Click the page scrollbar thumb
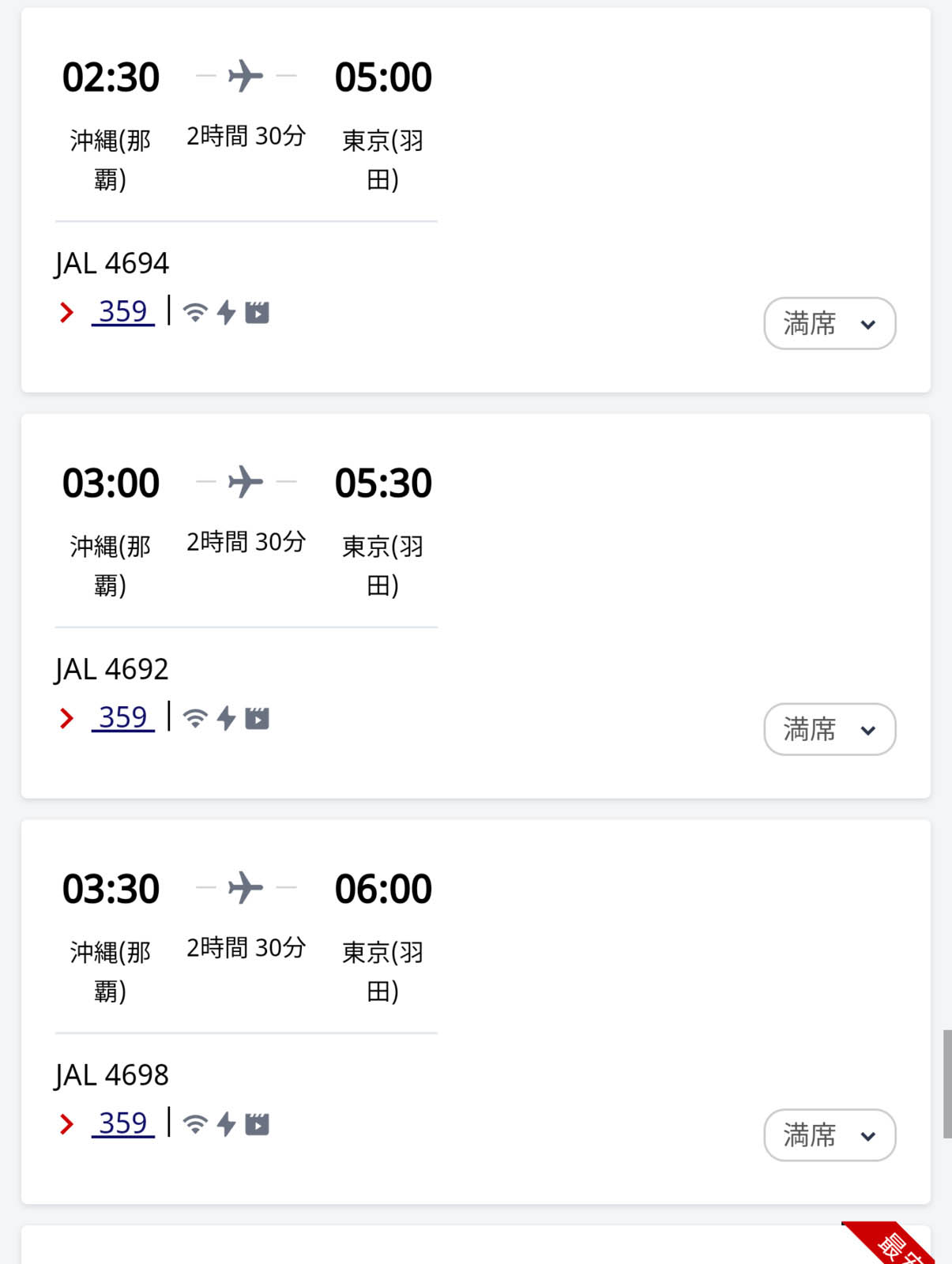Screen dimensions: 952x1264 pos(947,1084)
